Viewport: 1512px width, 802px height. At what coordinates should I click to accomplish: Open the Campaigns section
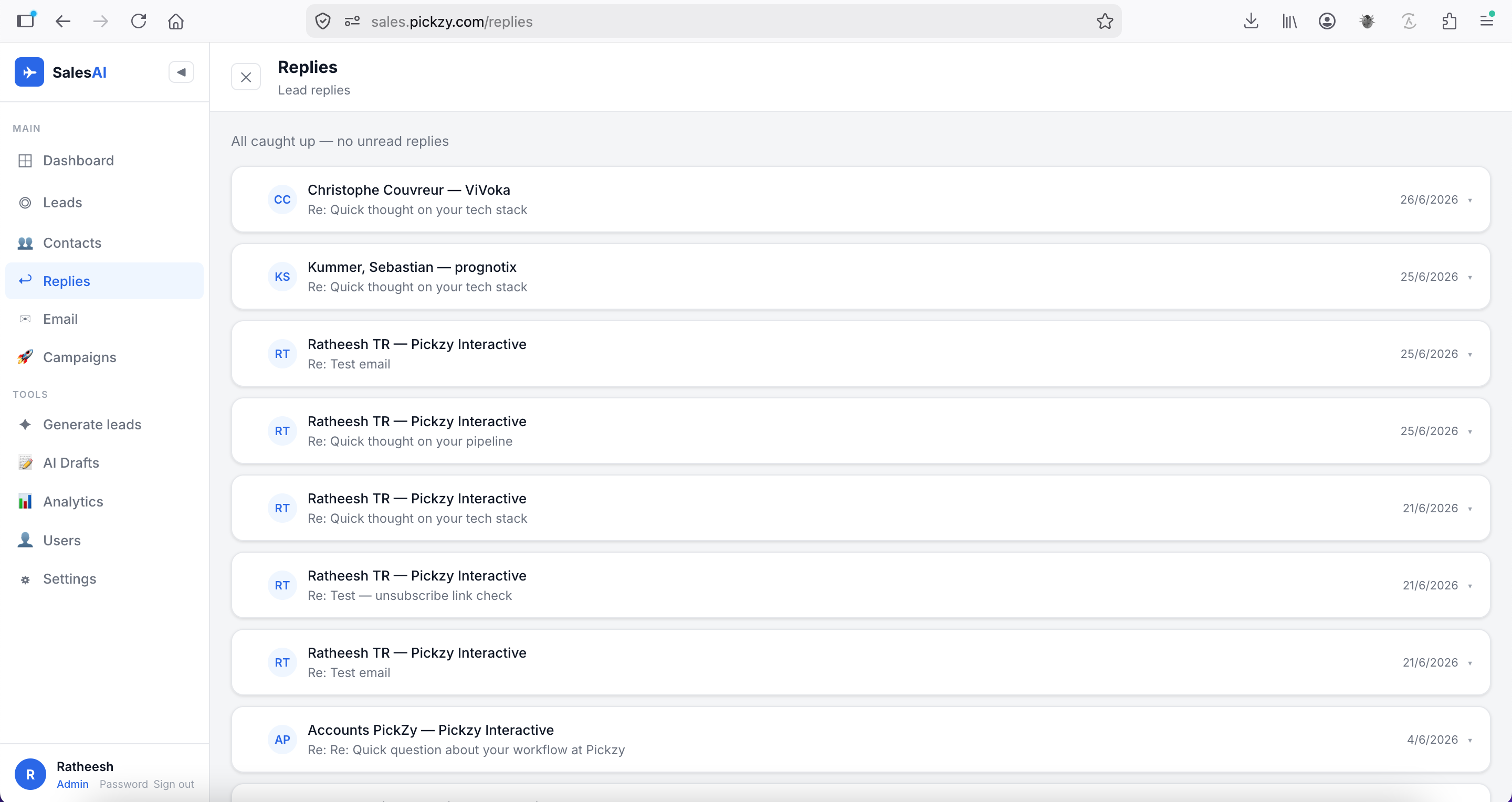104,357
